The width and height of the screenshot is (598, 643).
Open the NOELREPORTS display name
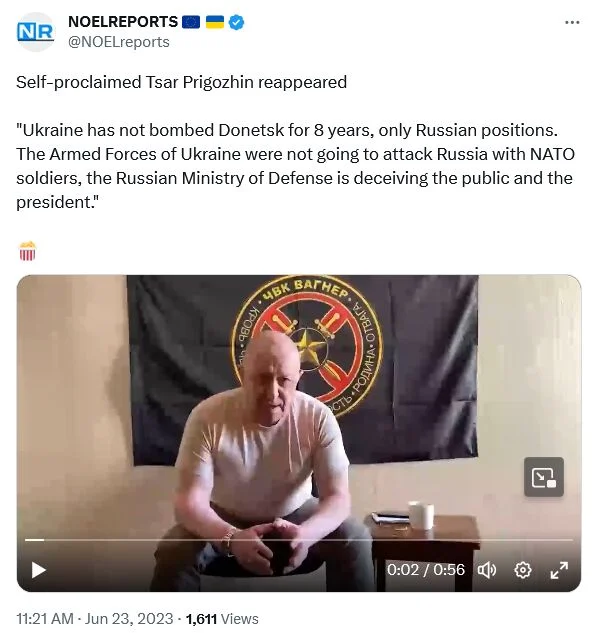click(123, 22)
